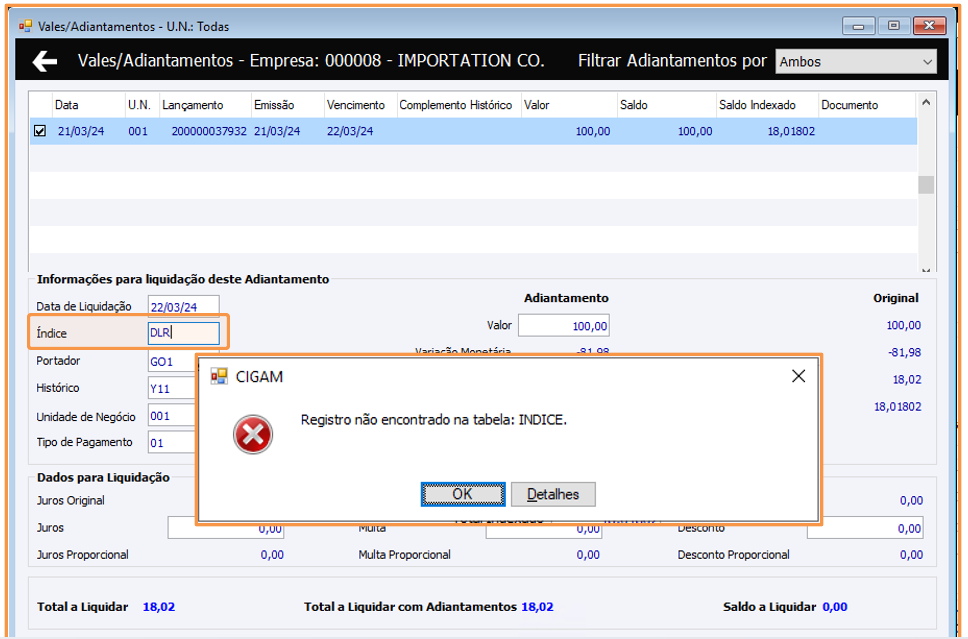Click the Adiantamento Valor field 100,00
The image size is (968, 639).
tap(564, 325)
